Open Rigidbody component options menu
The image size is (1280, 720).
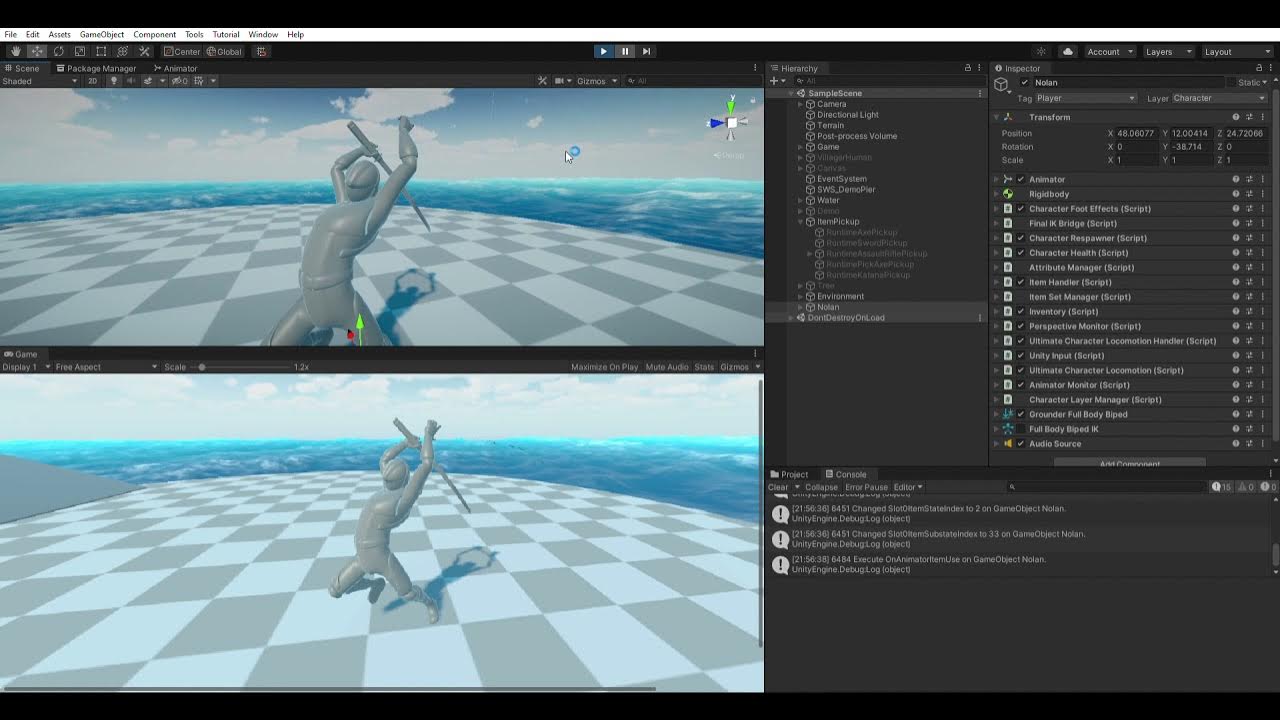tap(1262, 194)
